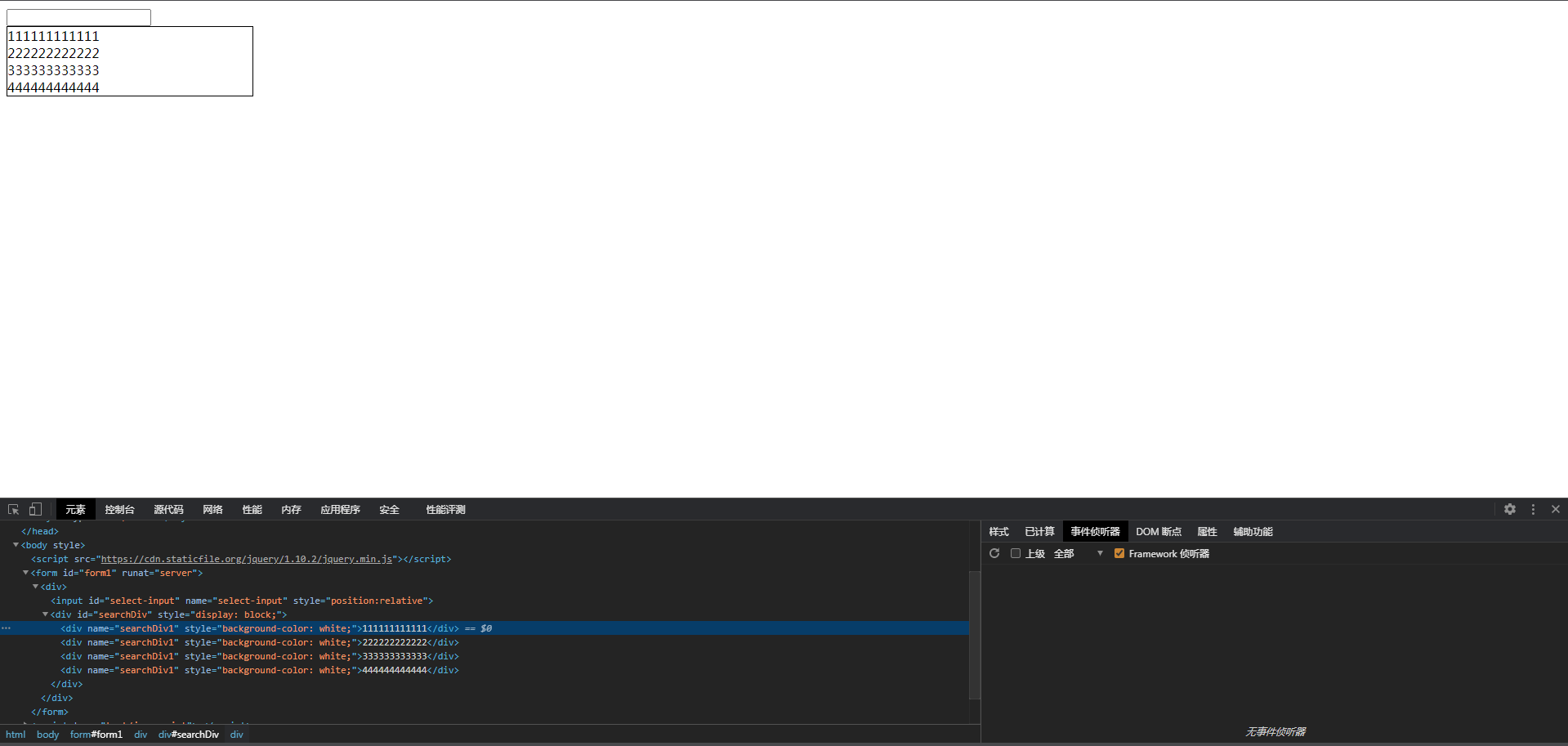Open the 全部 listener filter dropdown
Screen dimensions: 1568x746
point(1078,553)
